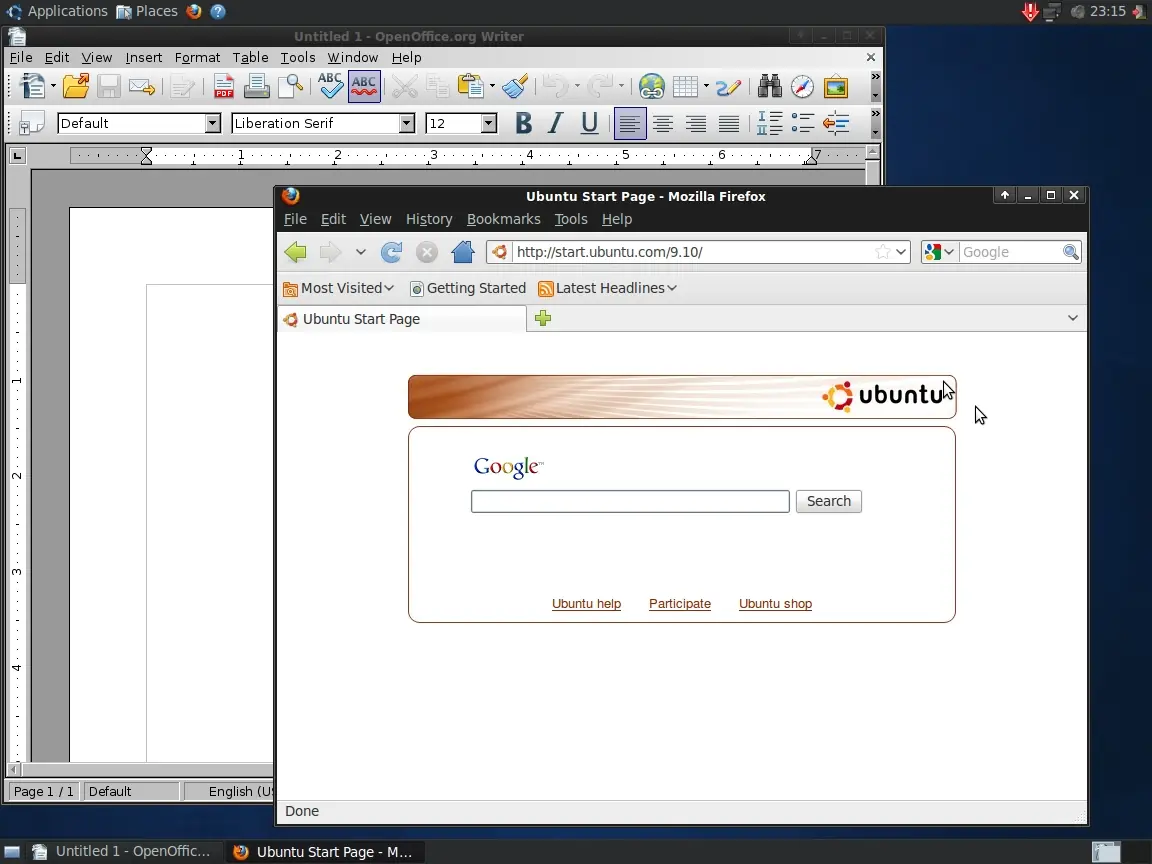Viewport: 1152px width, 864px height.
Task: Open a file with Writer's folder icon
Action: [76, 87]
